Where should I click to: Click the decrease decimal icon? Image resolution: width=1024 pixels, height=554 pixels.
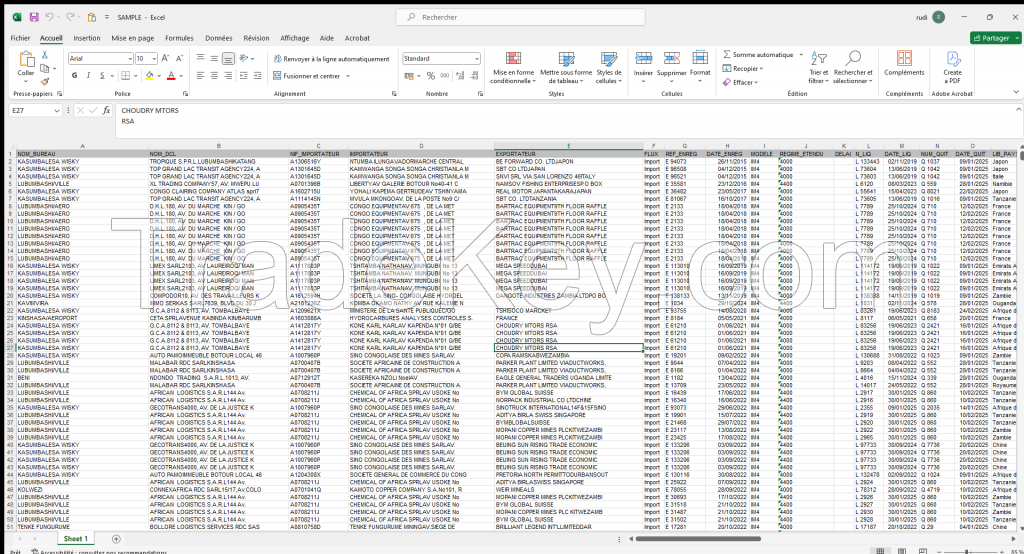(x=475, y=76)
